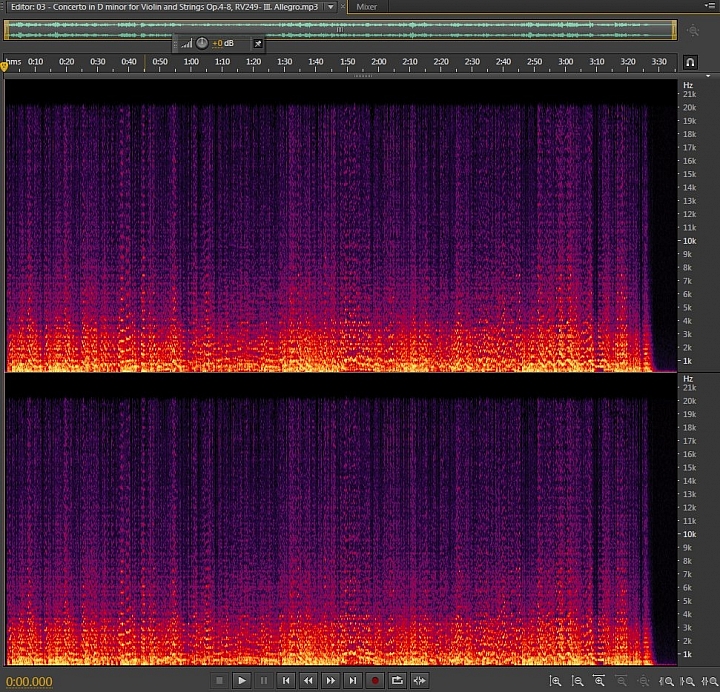
Task: Click 10k on upper channel frequency scale
Action: tap(689, 241)
